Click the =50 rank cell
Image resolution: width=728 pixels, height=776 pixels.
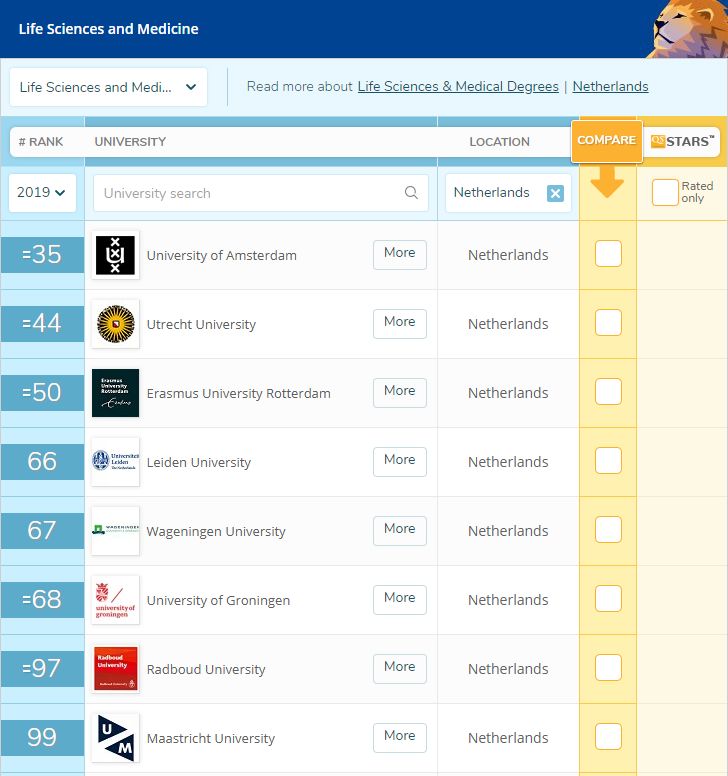(x=43, y=392)
